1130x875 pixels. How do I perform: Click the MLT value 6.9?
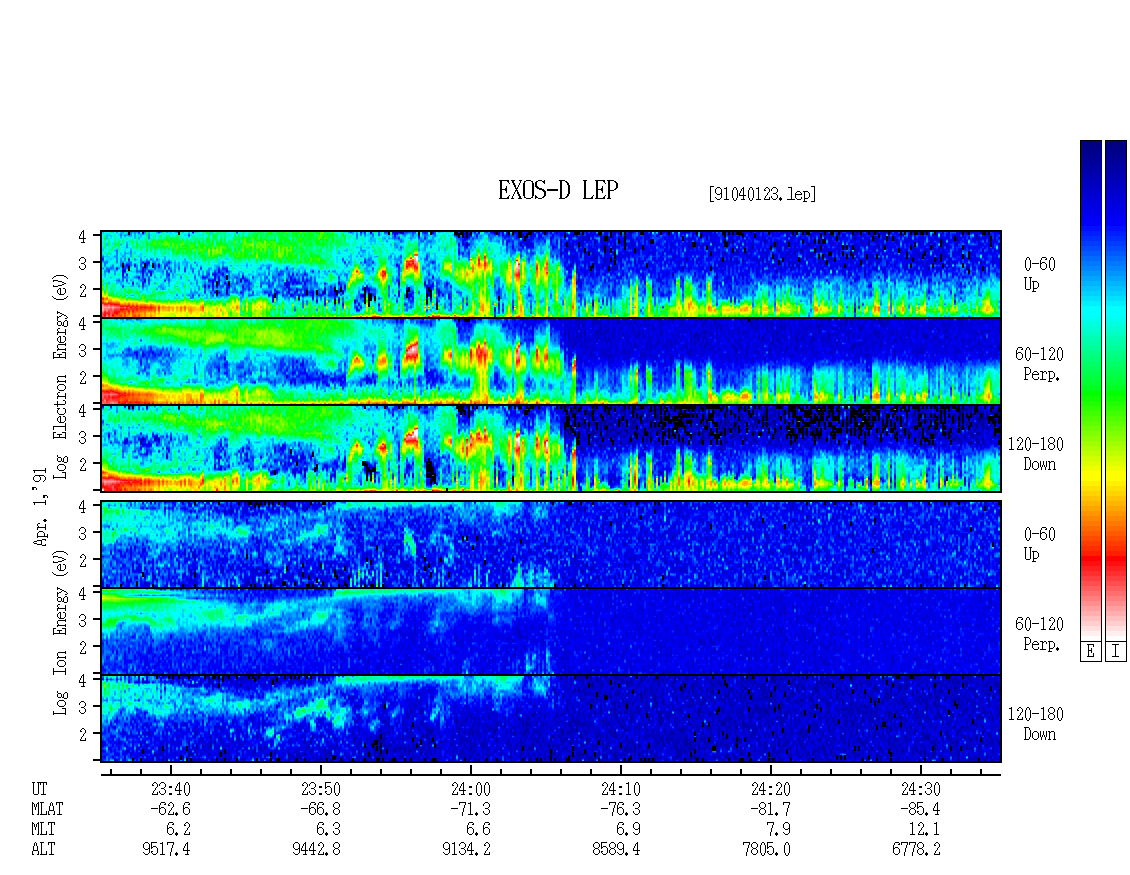tap(628, 829)
